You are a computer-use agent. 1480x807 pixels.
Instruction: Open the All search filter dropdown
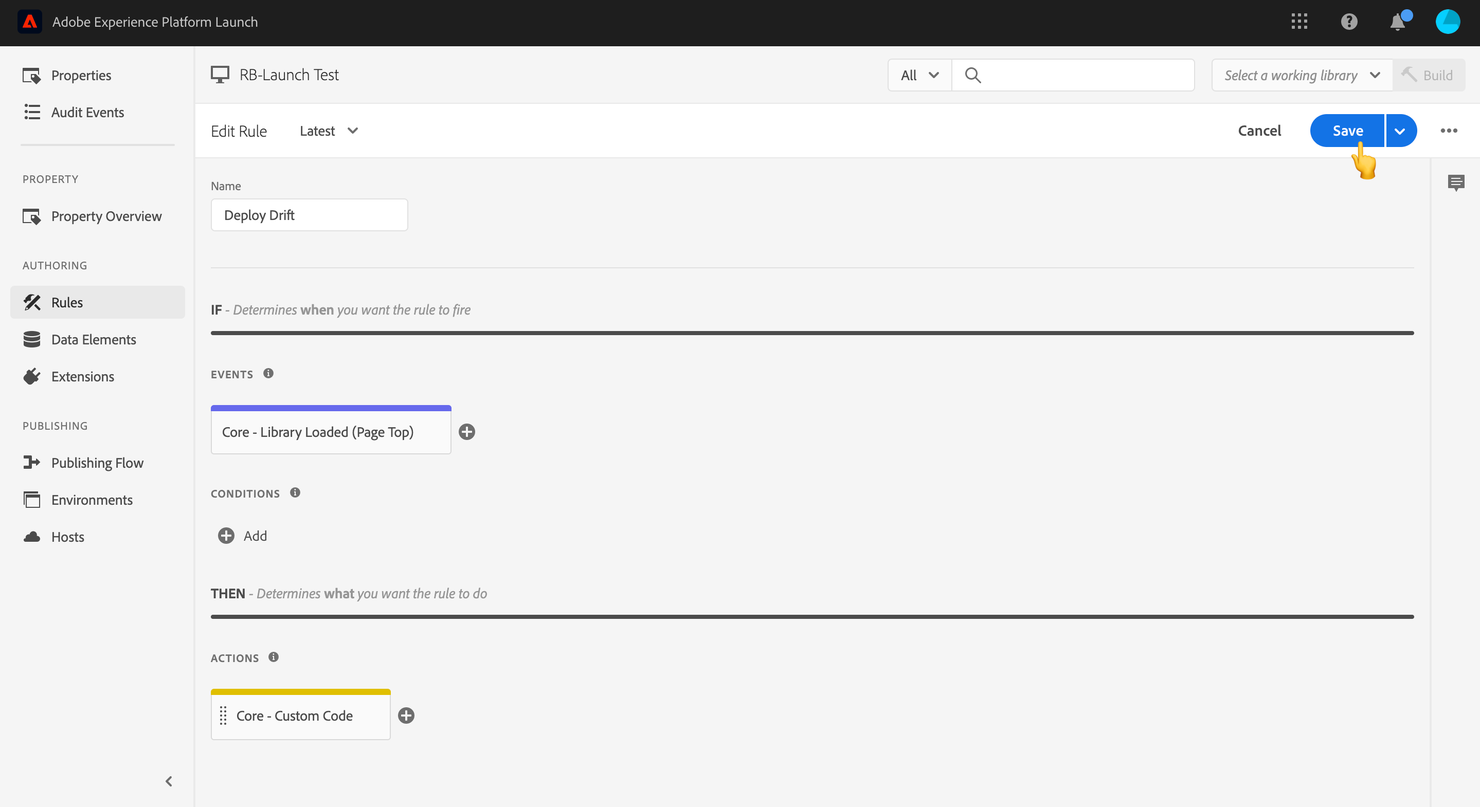(x=920, y=75)
